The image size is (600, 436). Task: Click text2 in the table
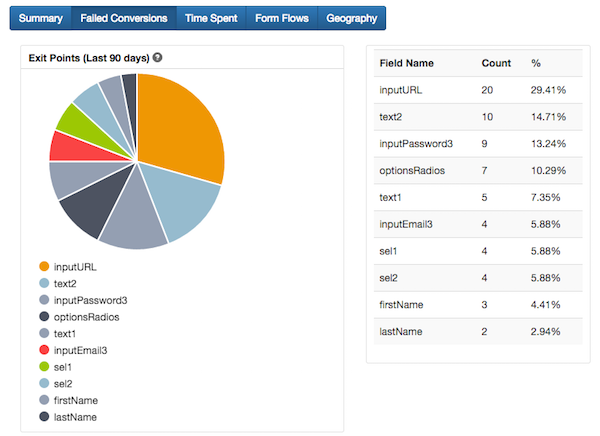pos(391,117)
